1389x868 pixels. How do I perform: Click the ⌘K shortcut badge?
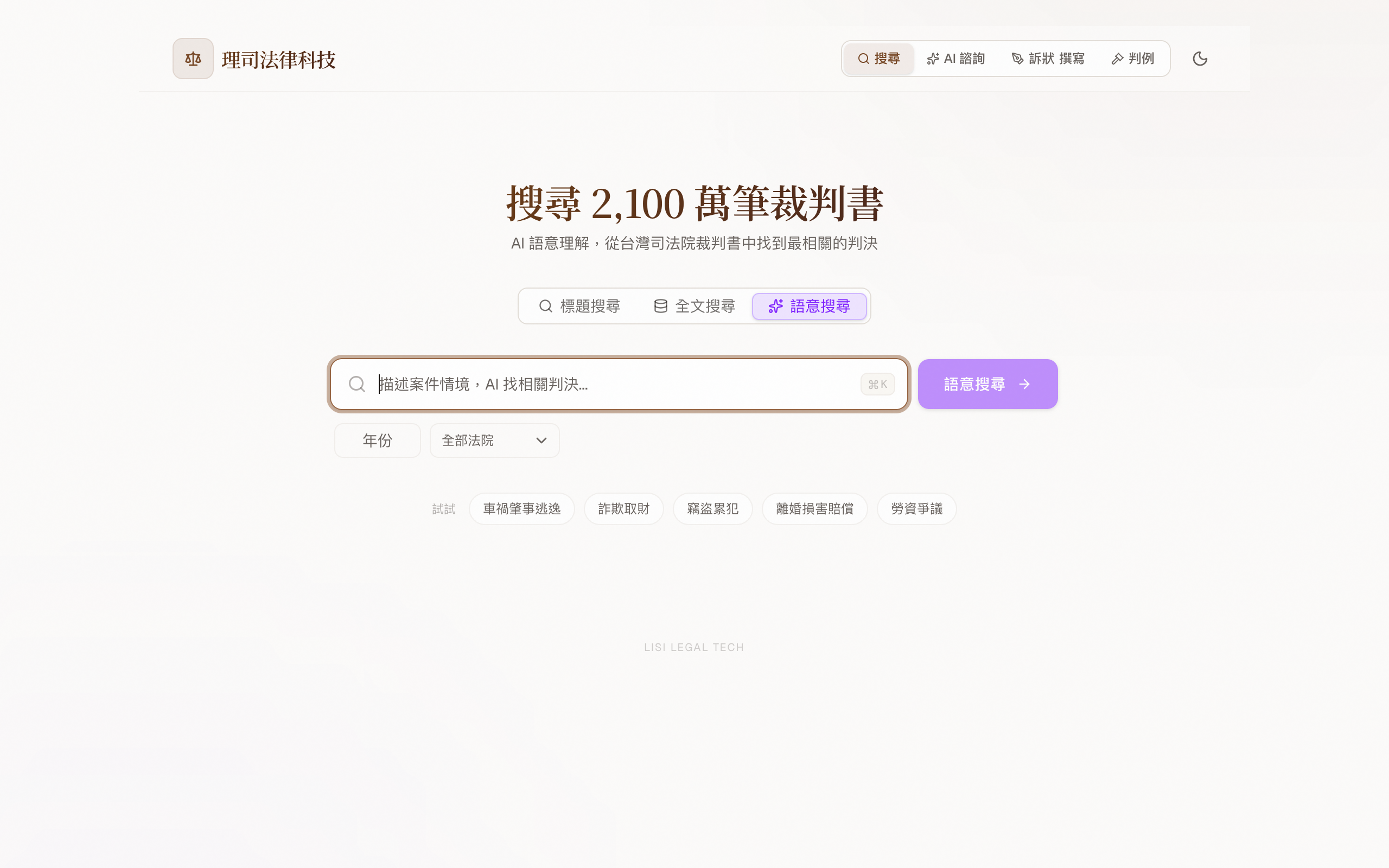tap(877, 384)
